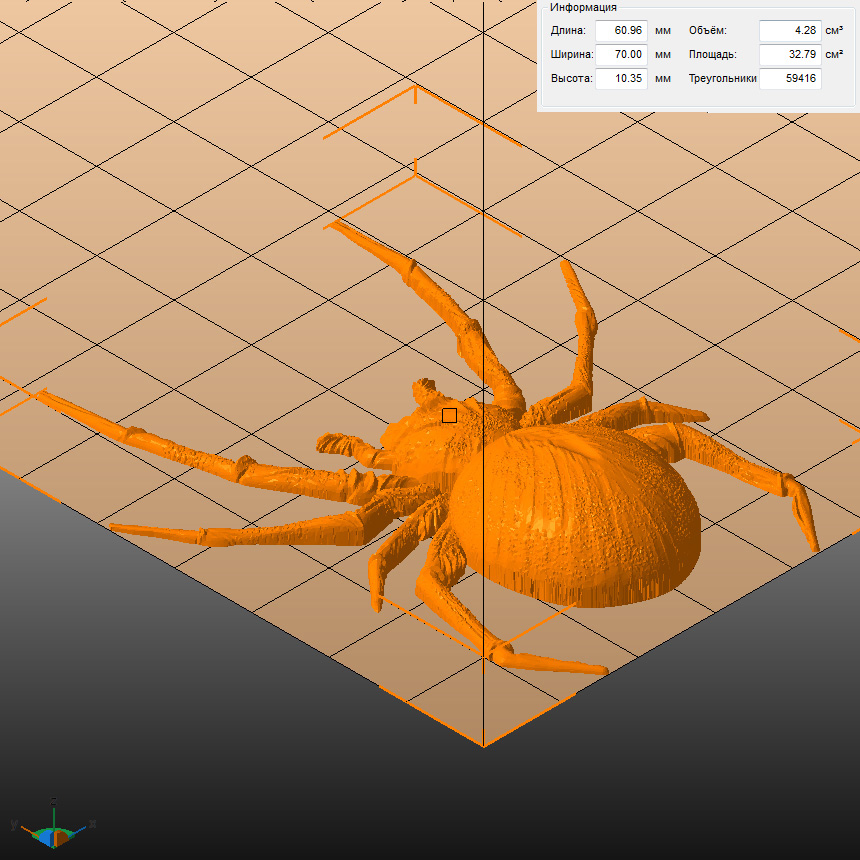Click the X axis label on the gizmo
Viewport: 860px width, 860px height.
pyautogui.click(x=92, y=824)
